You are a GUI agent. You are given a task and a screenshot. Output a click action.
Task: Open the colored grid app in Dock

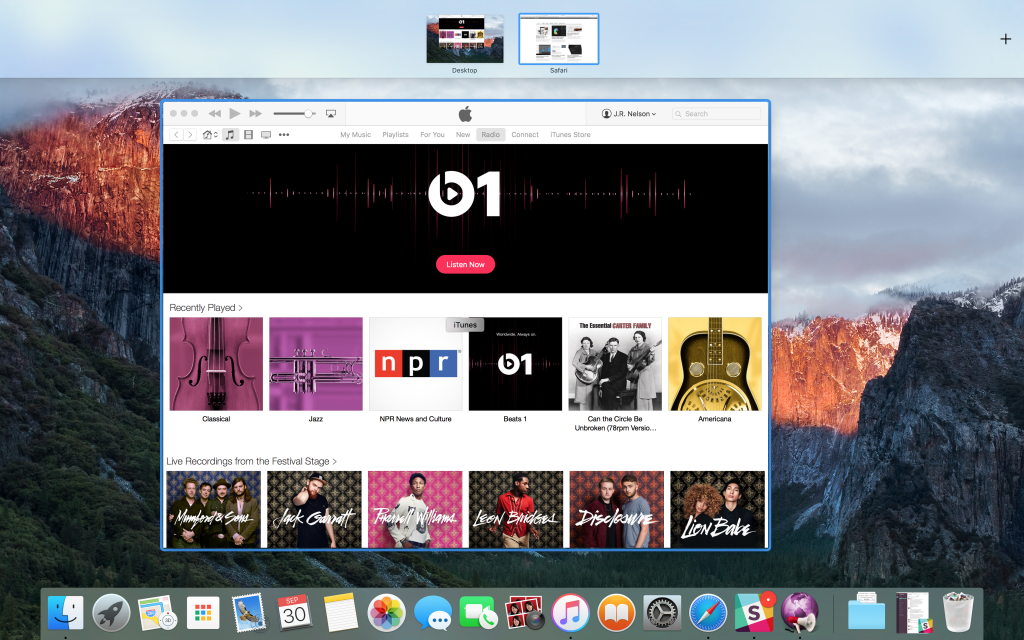coord(202,613)
